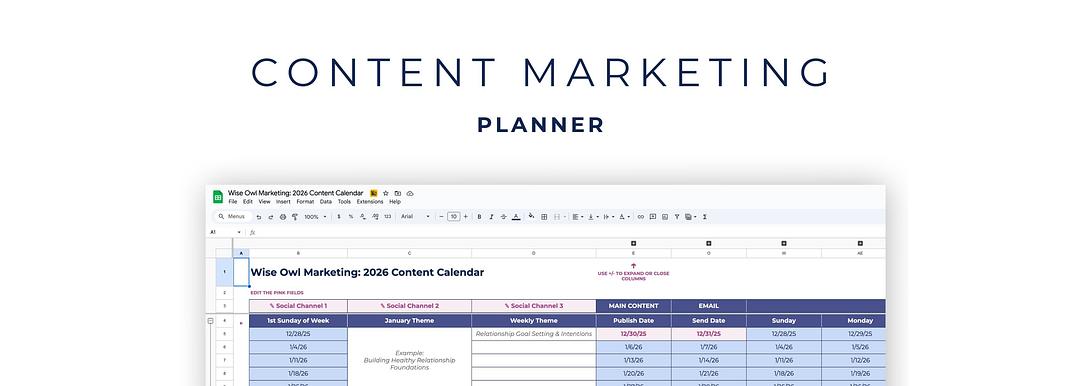This screenshot has height=386, width=1080.
Task: Open the A1 name box dropdown
Action: point(239,232)
